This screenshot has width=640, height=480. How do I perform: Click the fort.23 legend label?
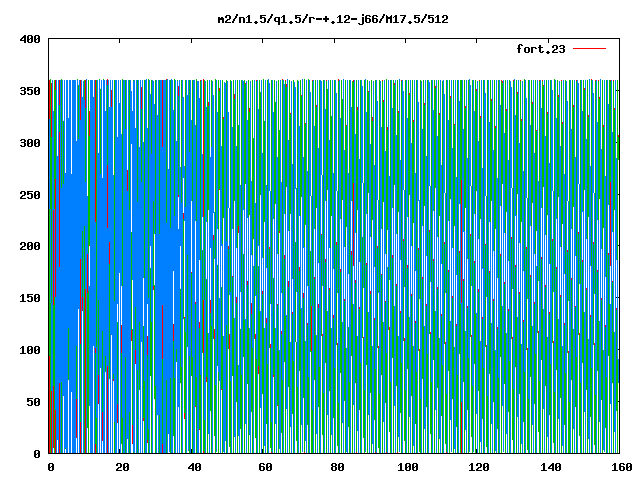click(x=541, y=49)
